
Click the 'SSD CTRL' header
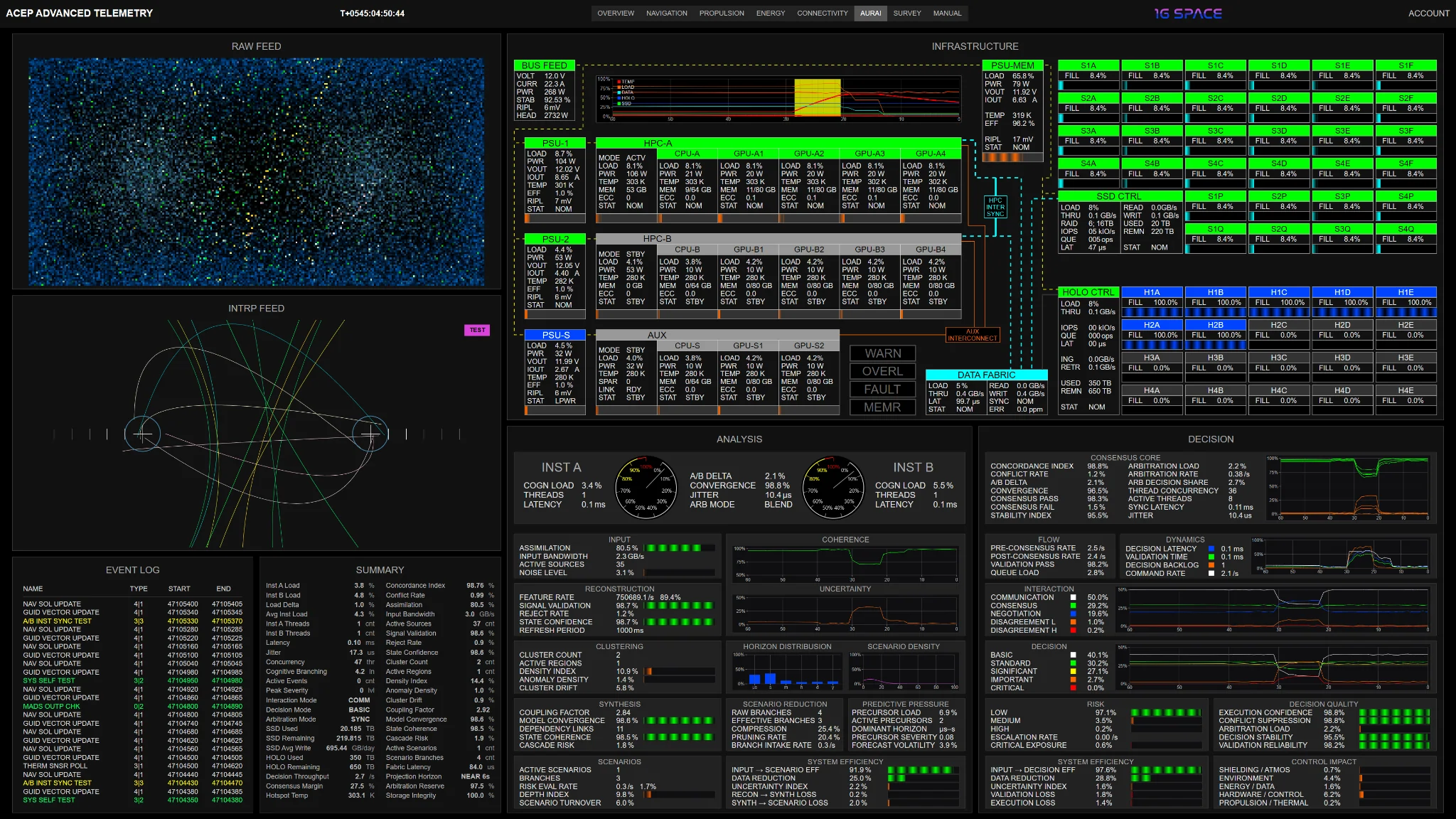point(1119,196)
